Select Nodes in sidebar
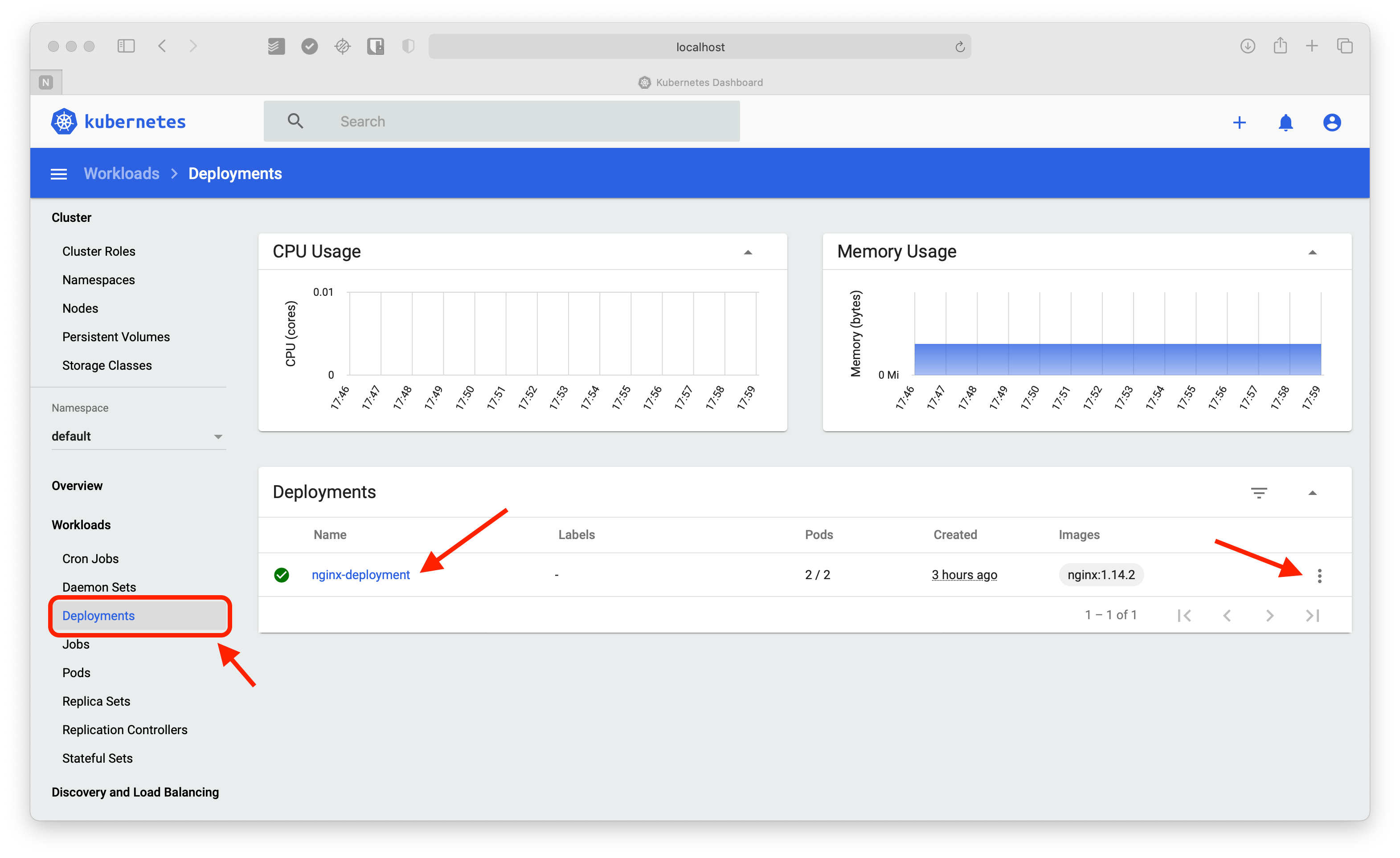1400x858 pixels. tap(80, 309)
